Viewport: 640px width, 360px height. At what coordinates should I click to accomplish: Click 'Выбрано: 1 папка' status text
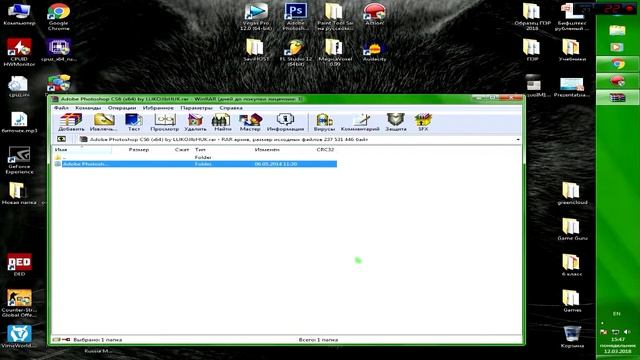point(98,340)
